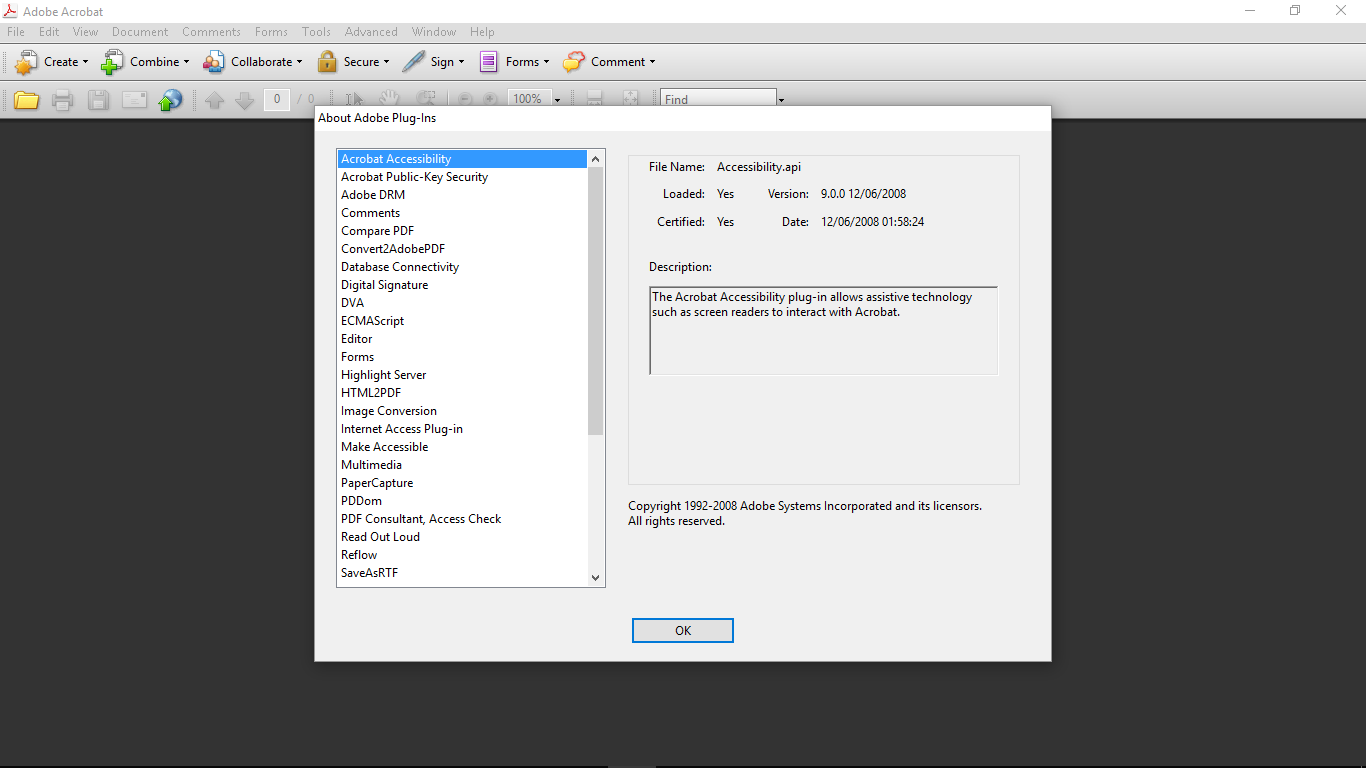This screenshot has height=768, width=1366.
Task: Click the globe upload icon in the toolbar
Action: point(171,99)
